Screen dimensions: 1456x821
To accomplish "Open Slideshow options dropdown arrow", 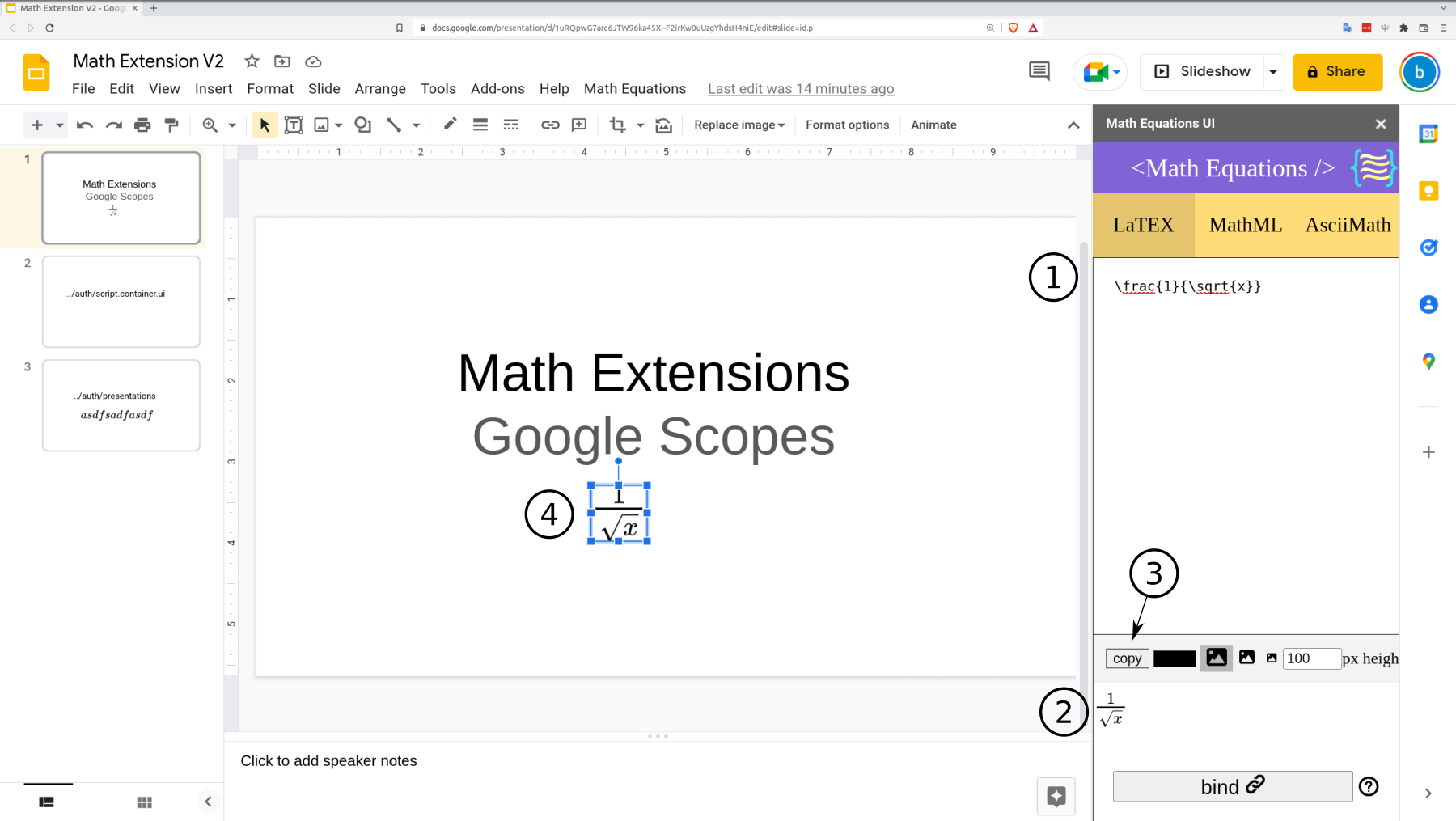I will [1273, 72].
